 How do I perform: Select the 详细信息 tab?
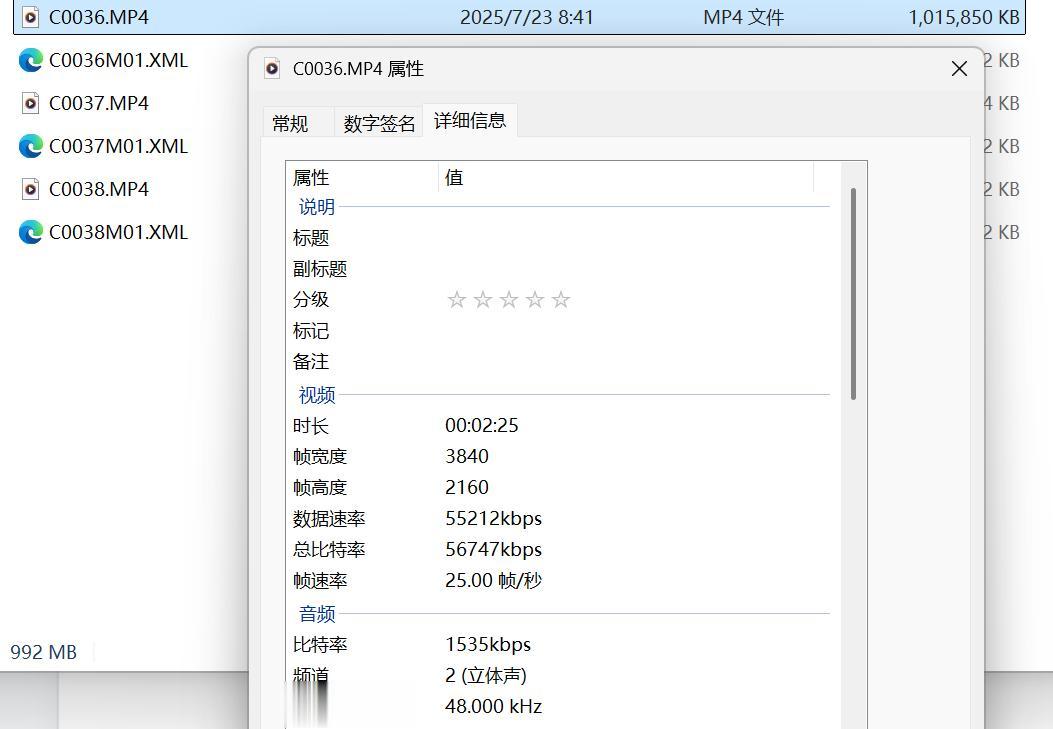click(469, 121)
